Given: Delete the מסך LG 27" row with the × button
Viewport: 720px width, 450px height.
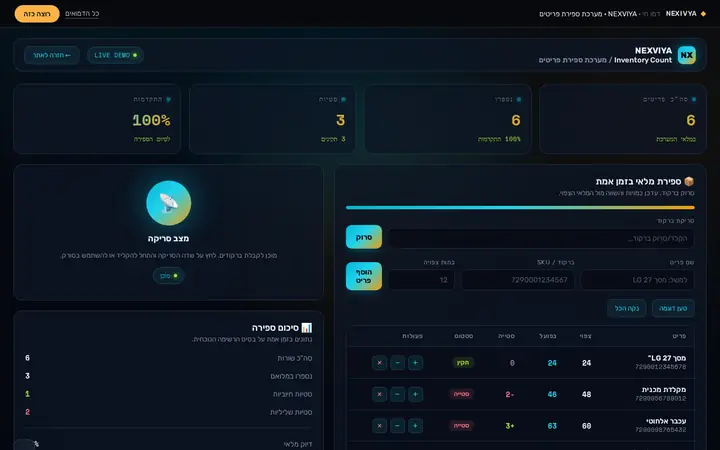Looking at the screenshot, I should coord(379,363).
